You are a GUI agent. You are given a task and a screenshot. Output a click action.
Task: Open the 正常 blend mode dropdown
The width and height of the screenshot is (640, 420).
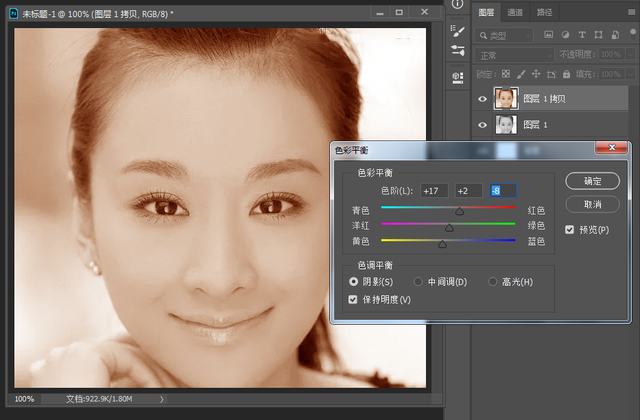point(514,55)
